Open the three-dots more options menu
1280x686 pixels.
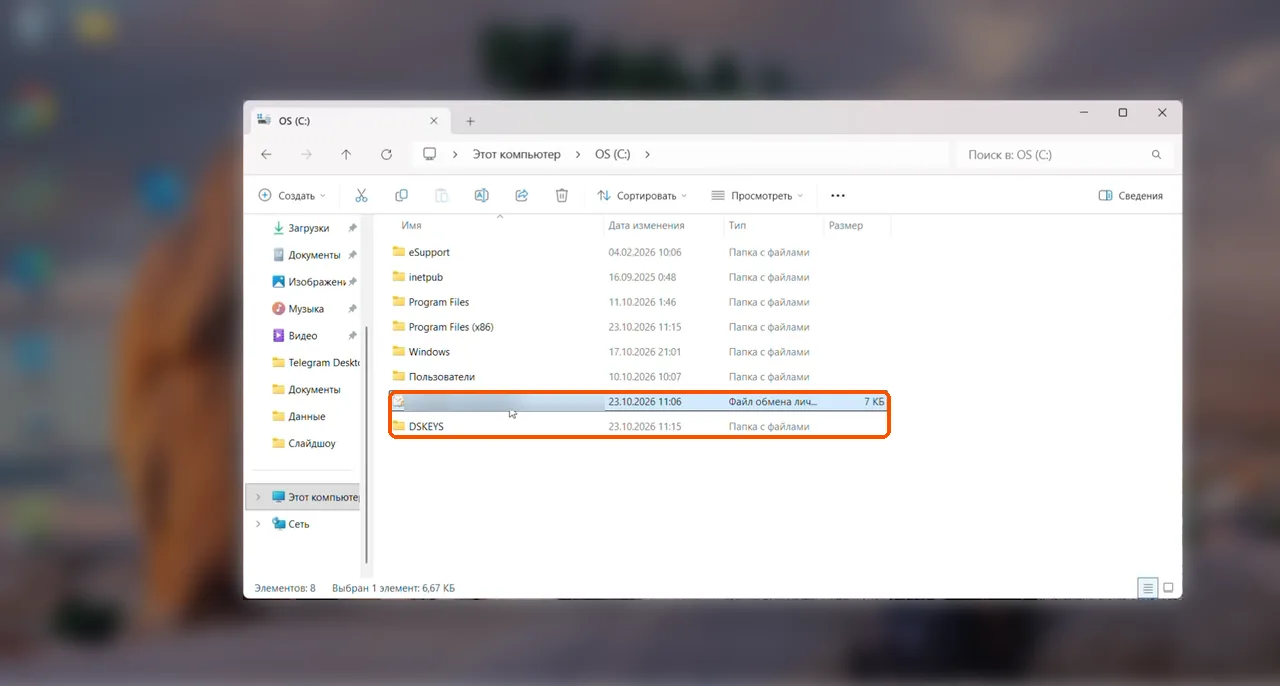838,196
